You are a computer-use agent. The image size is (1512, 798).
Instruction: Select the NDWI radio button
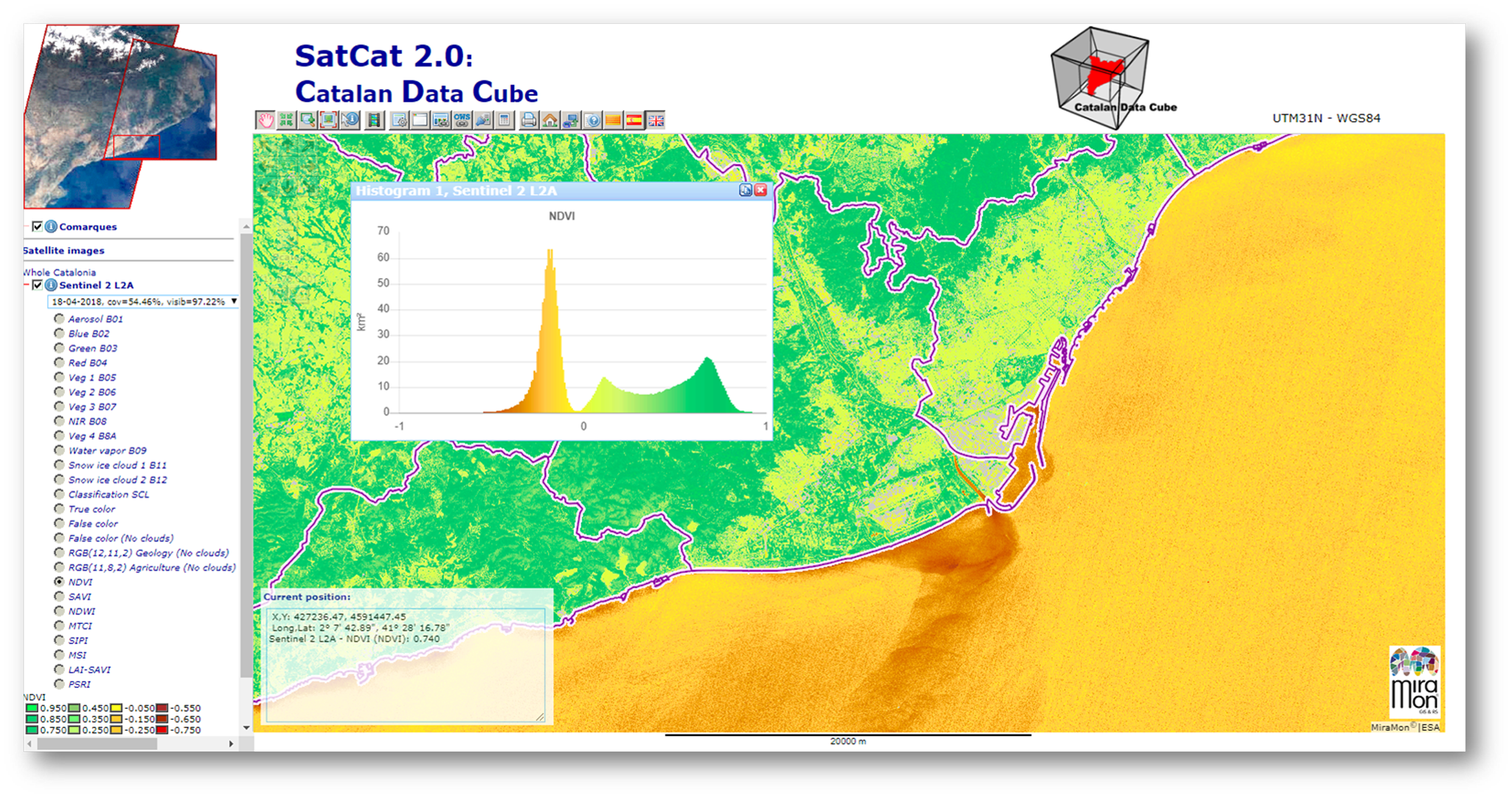59,611
